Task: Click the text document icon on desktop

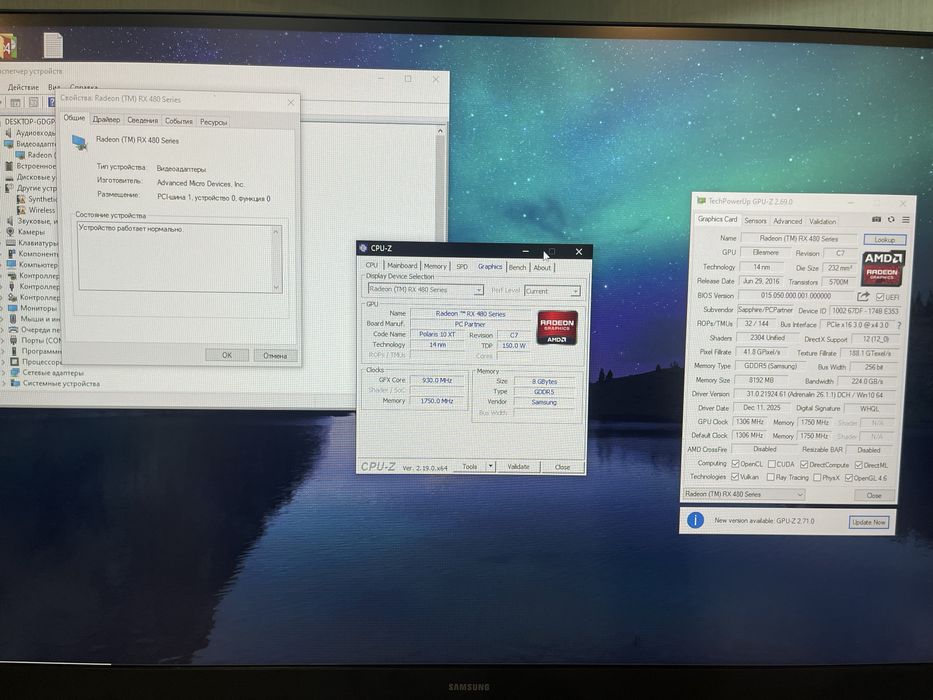Action: (53, 45)
